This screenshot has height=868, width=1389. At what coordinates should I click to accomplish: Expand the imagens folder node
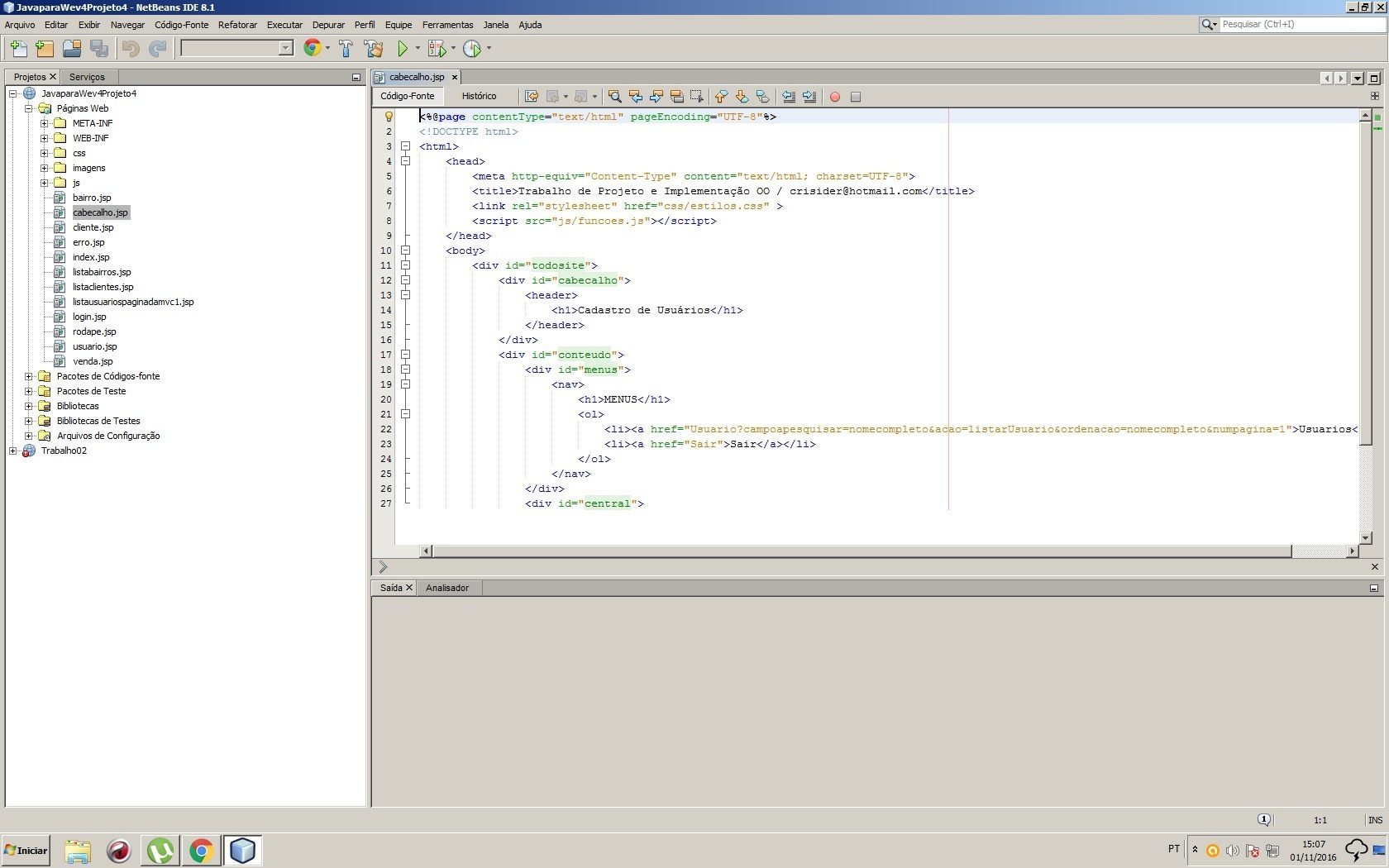tap(45, 168)
